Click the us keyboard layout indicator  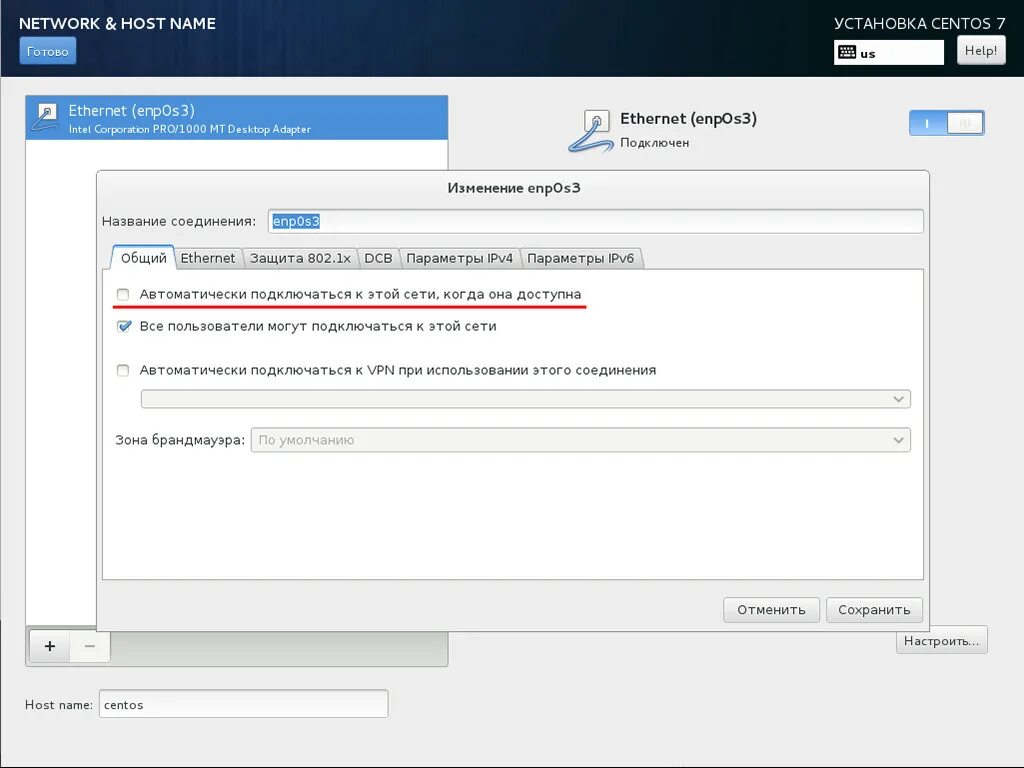[x=889, y=52]
